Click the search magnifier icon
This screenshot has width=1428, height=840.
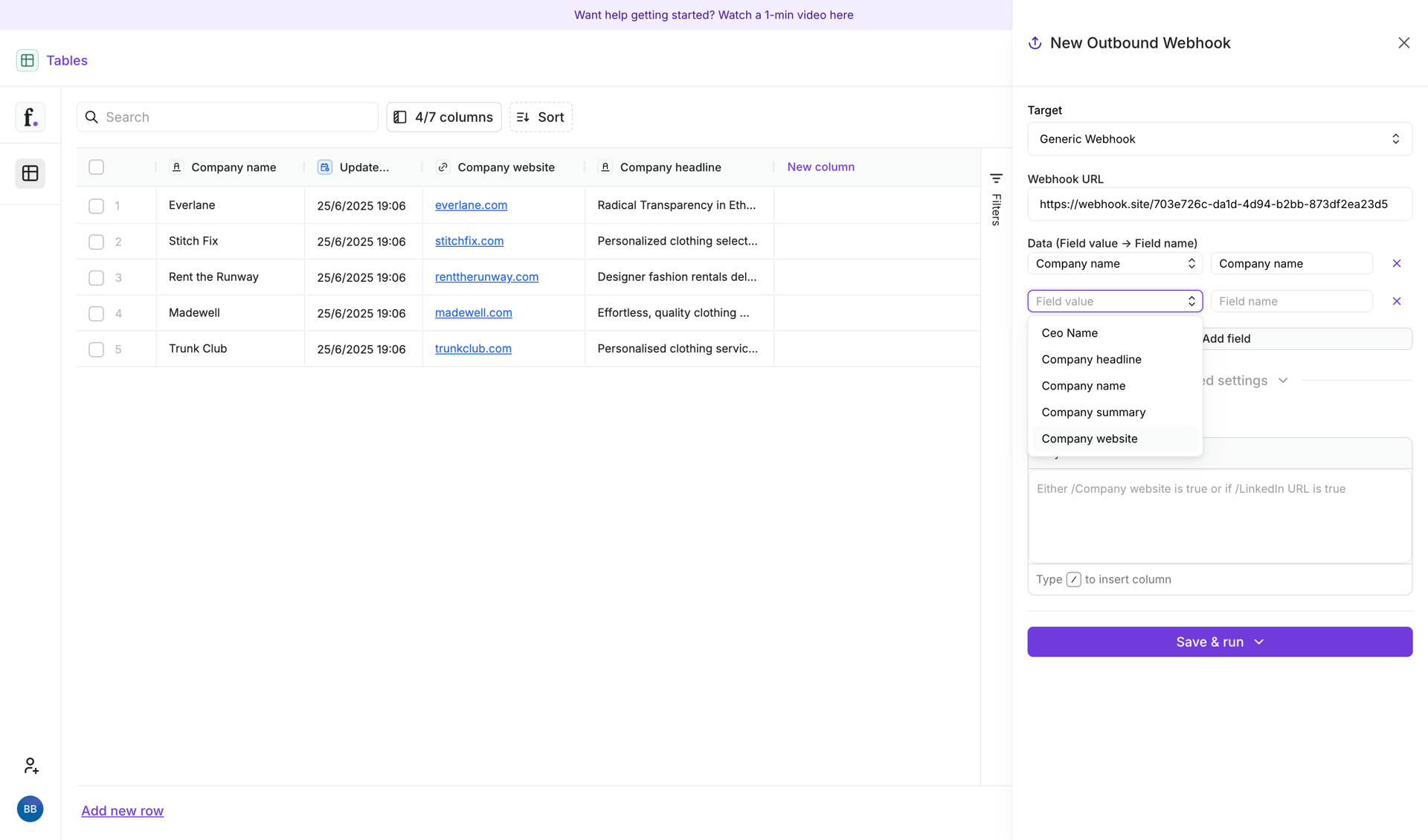click(x=91, y=117)
